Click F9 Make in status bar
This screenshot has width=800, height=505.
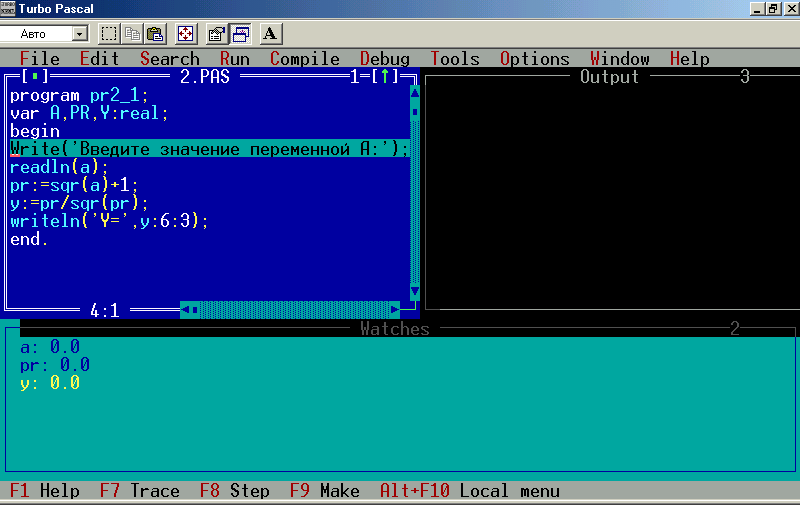click(324, 491)
